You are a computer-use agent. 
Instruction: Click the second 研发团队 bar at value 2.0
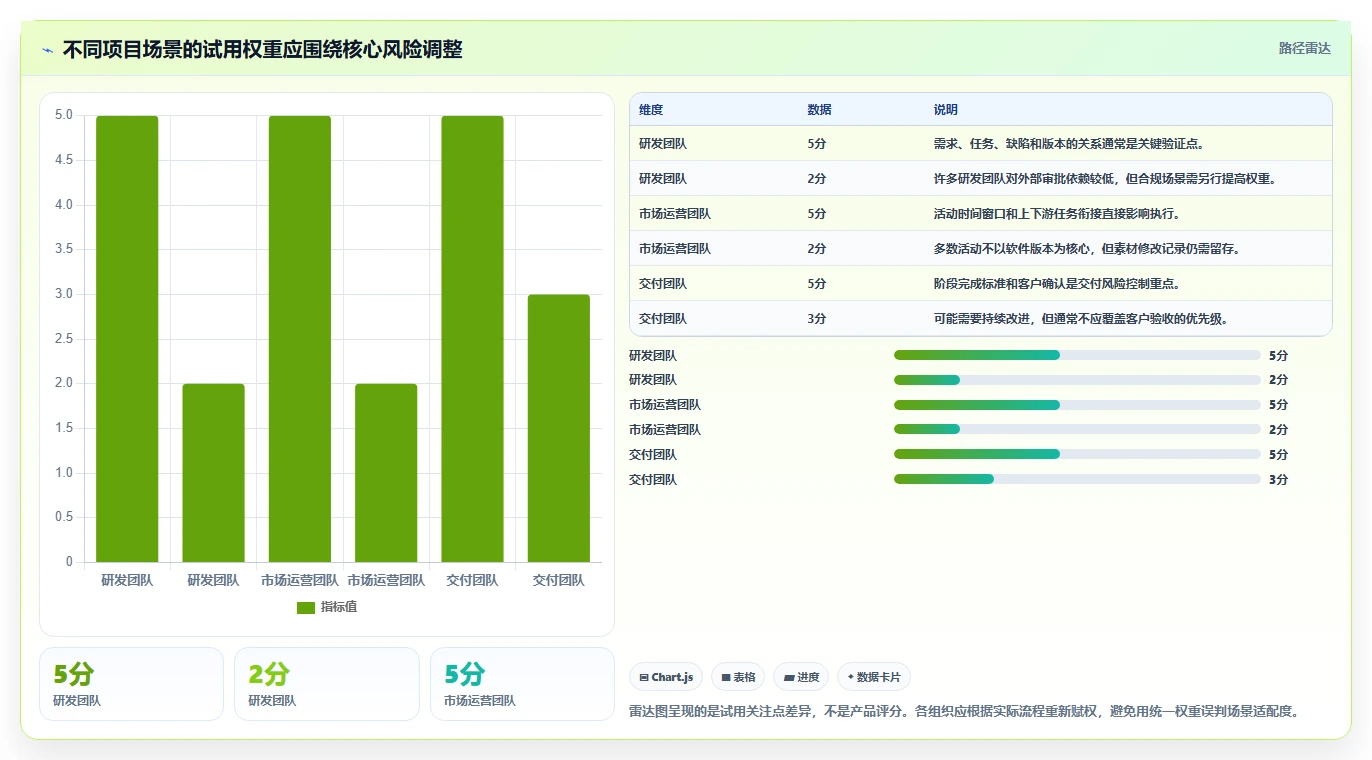pos(213,473)
